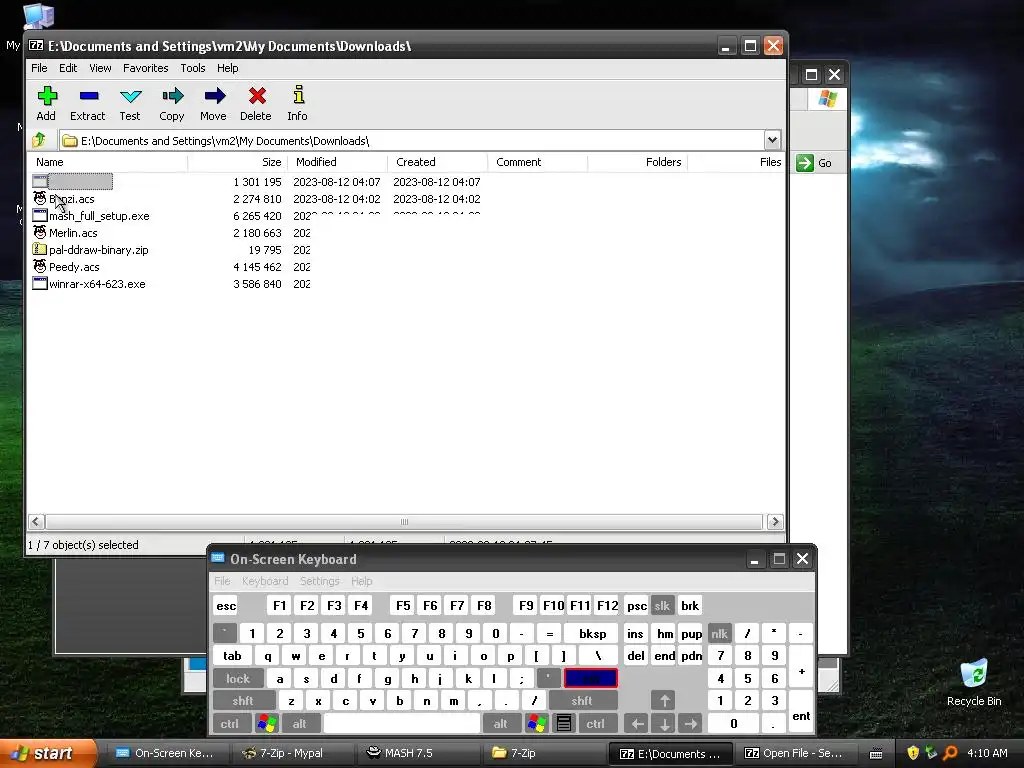This screenshot has width=1024, height=768.
Task: Toggle the right shft key
Action: coord(582,701)
